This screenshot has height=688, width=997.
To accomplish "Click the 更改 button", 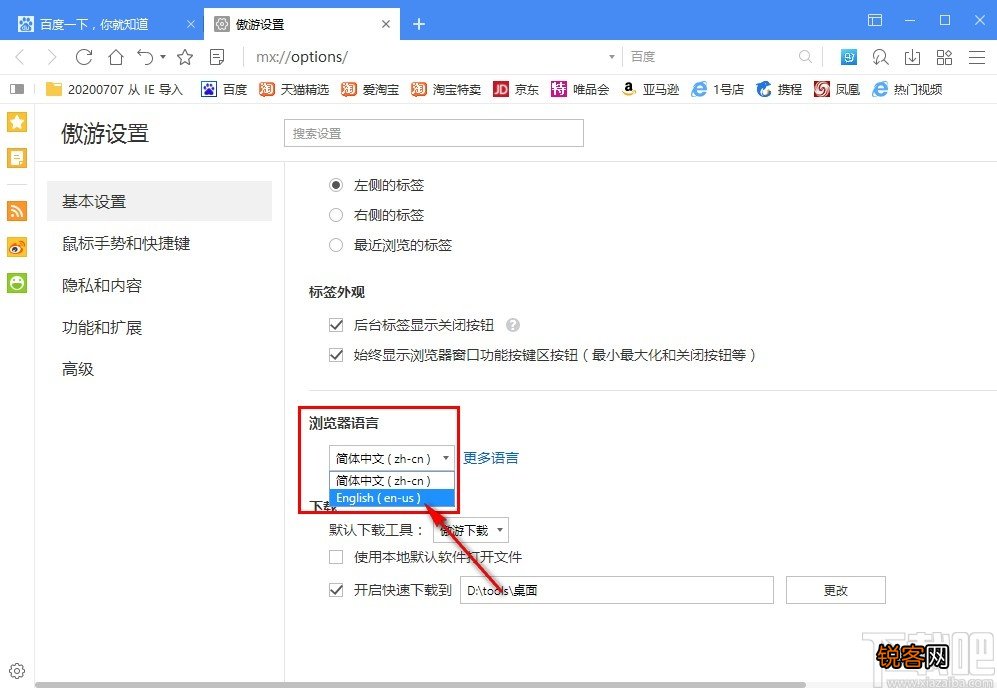I will [x=835, y=590].
